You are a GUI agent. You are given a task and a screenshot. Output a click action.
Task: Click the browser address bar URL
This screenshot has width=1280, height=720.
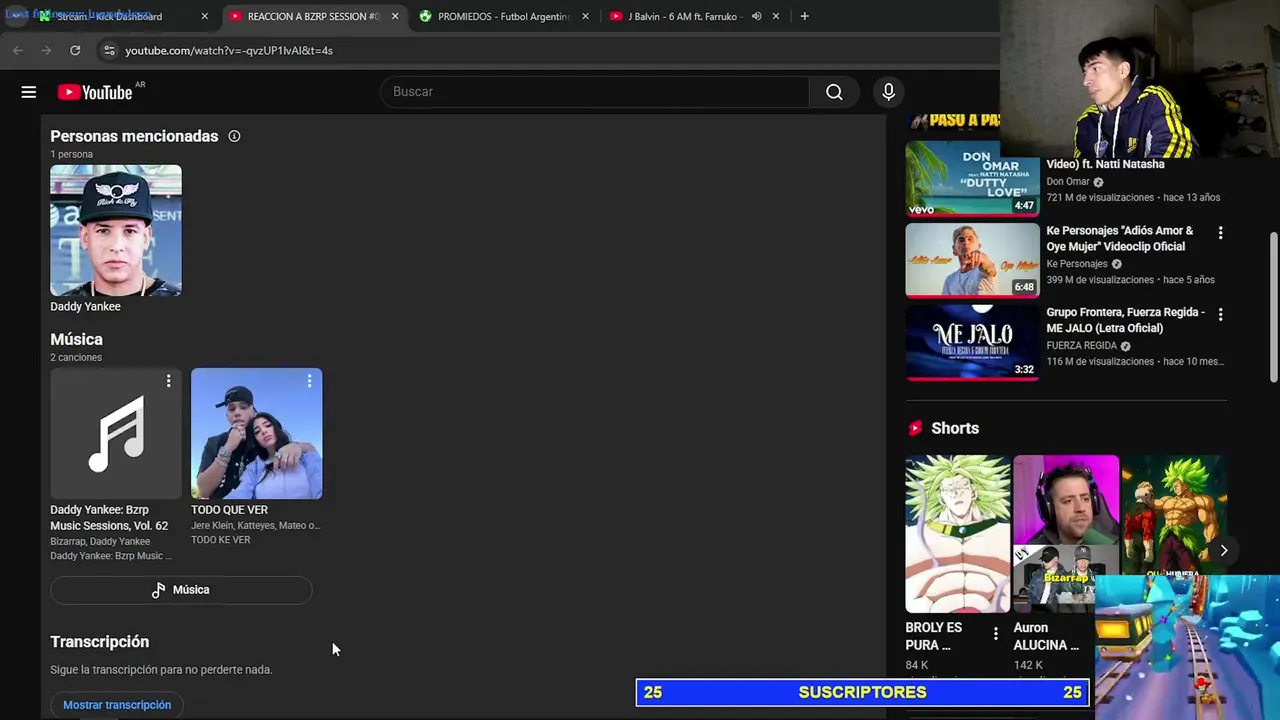pyautogui.click(x=229, y=50)
